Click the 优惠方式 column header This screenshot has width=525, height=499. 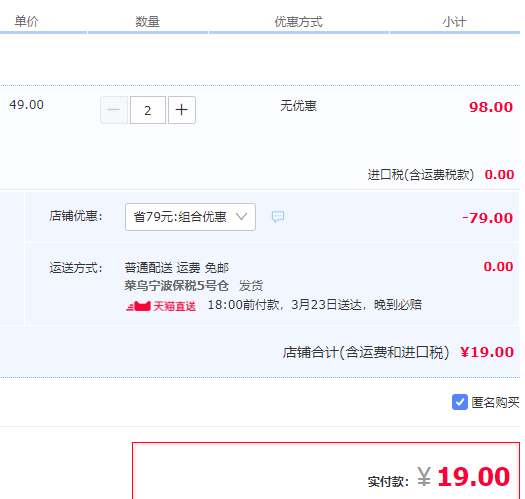coord(298,22)
